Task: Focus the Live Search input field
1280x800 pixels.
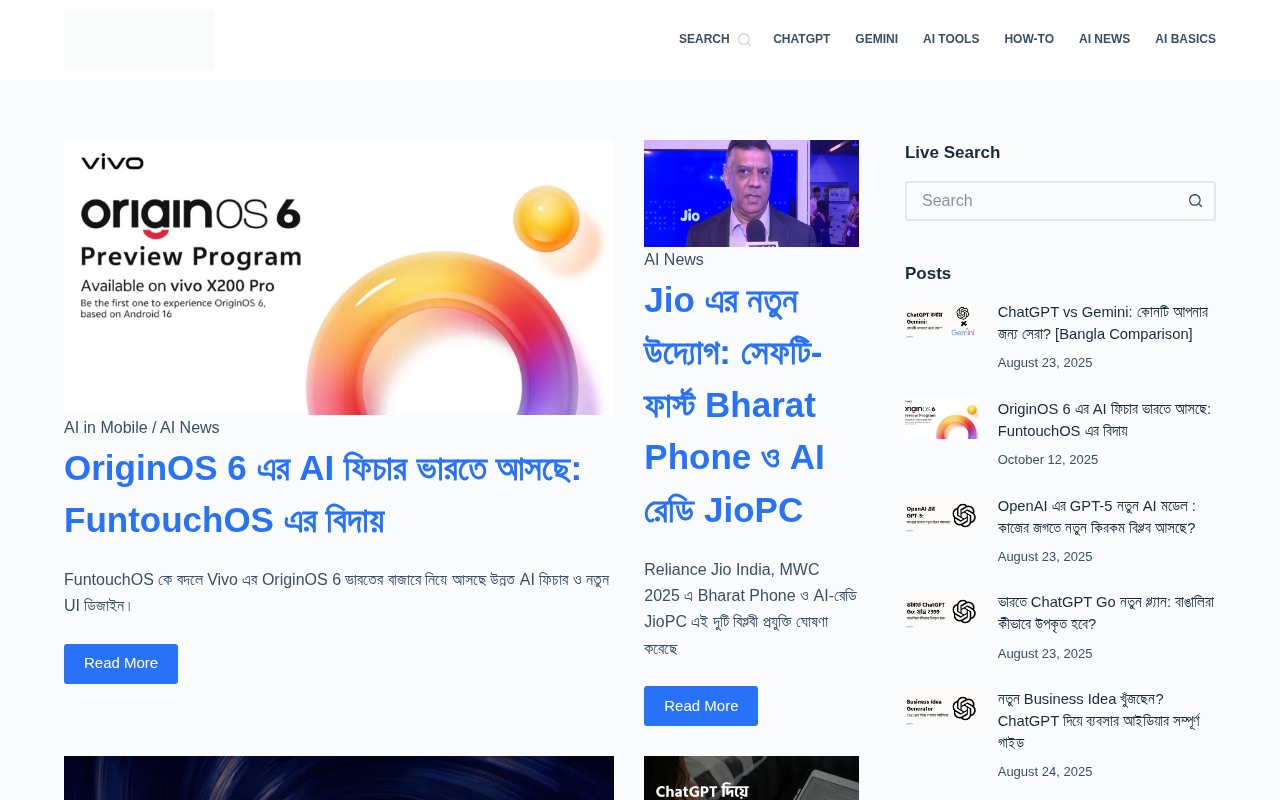Action: (1041, 201)
